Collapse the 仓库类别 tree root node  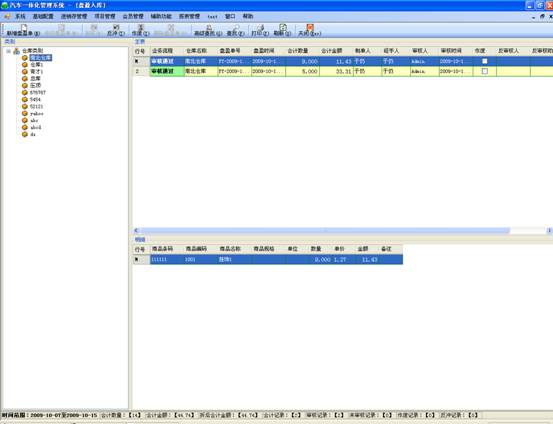pyautogui.click(x=8, y=51)
